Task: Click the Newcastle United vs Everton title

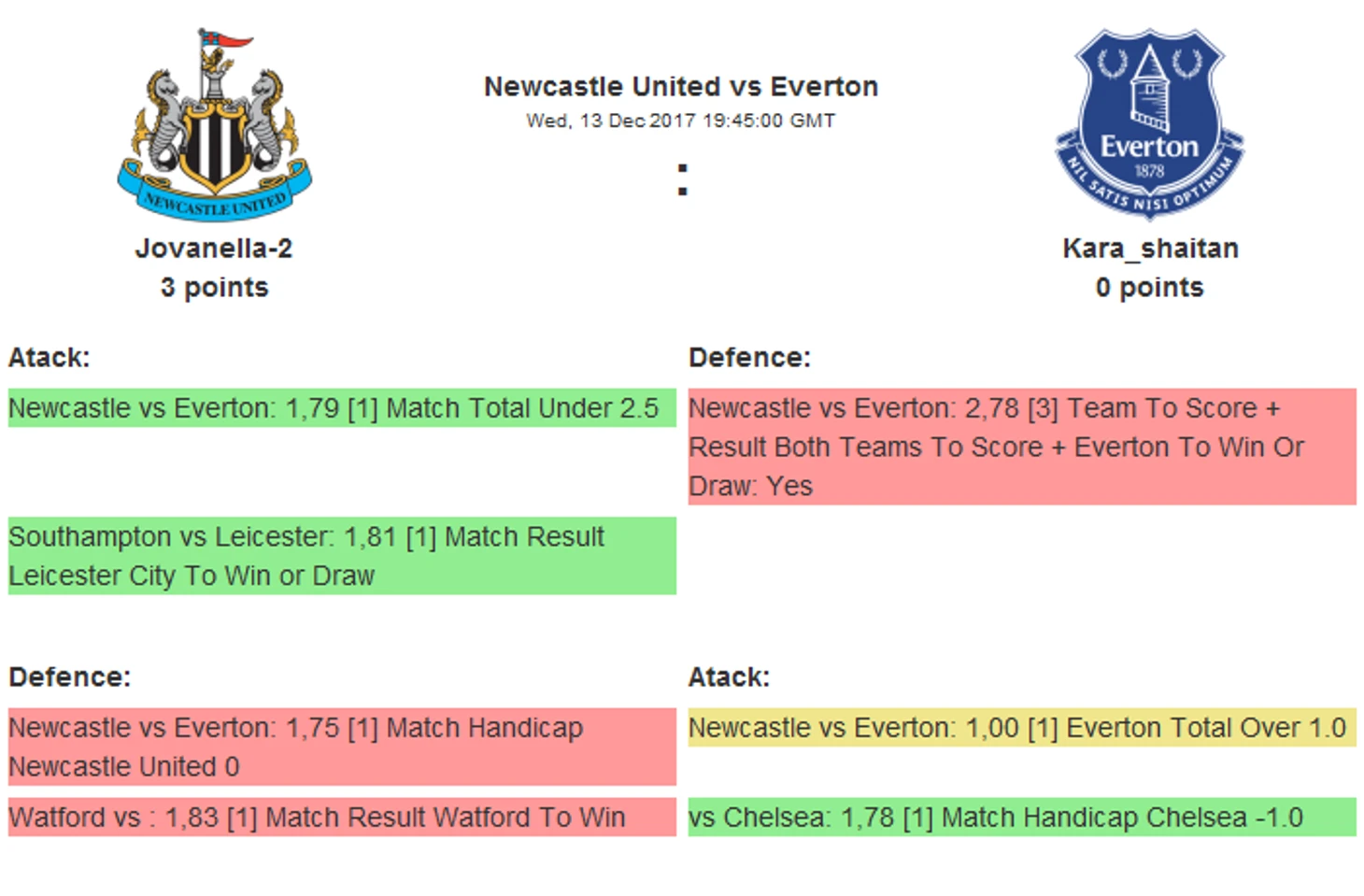Action: (681, 87)
